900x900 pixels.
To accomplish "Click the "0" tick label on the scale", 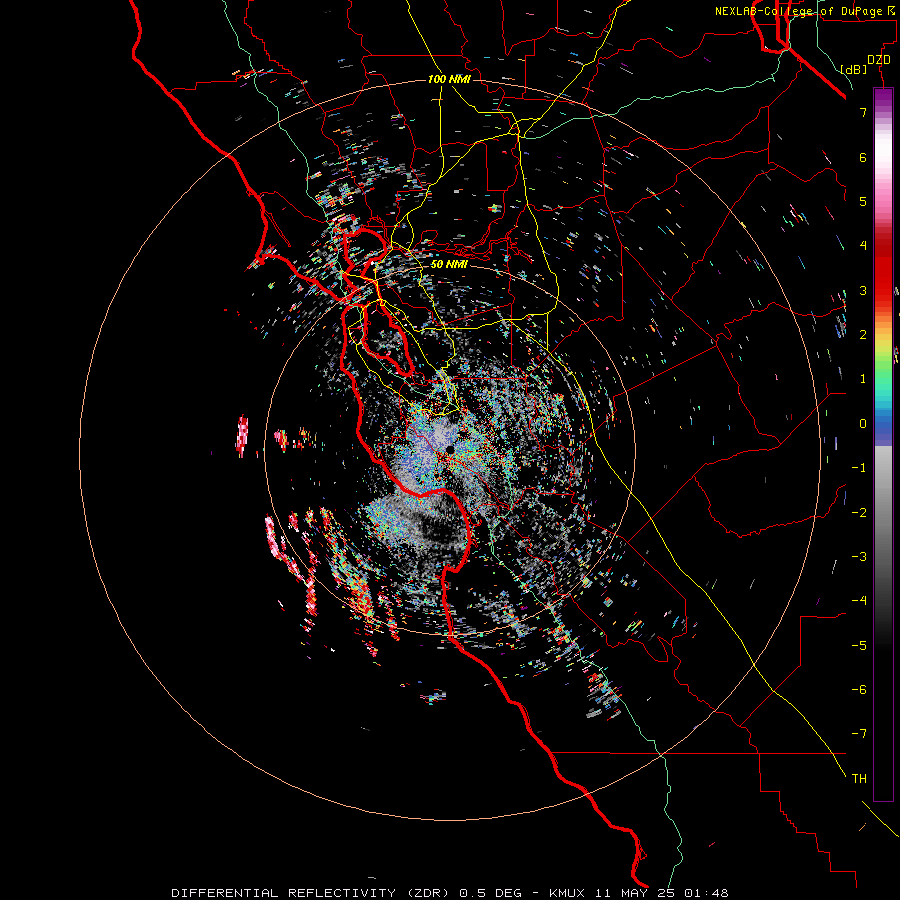I will point(863,424).
